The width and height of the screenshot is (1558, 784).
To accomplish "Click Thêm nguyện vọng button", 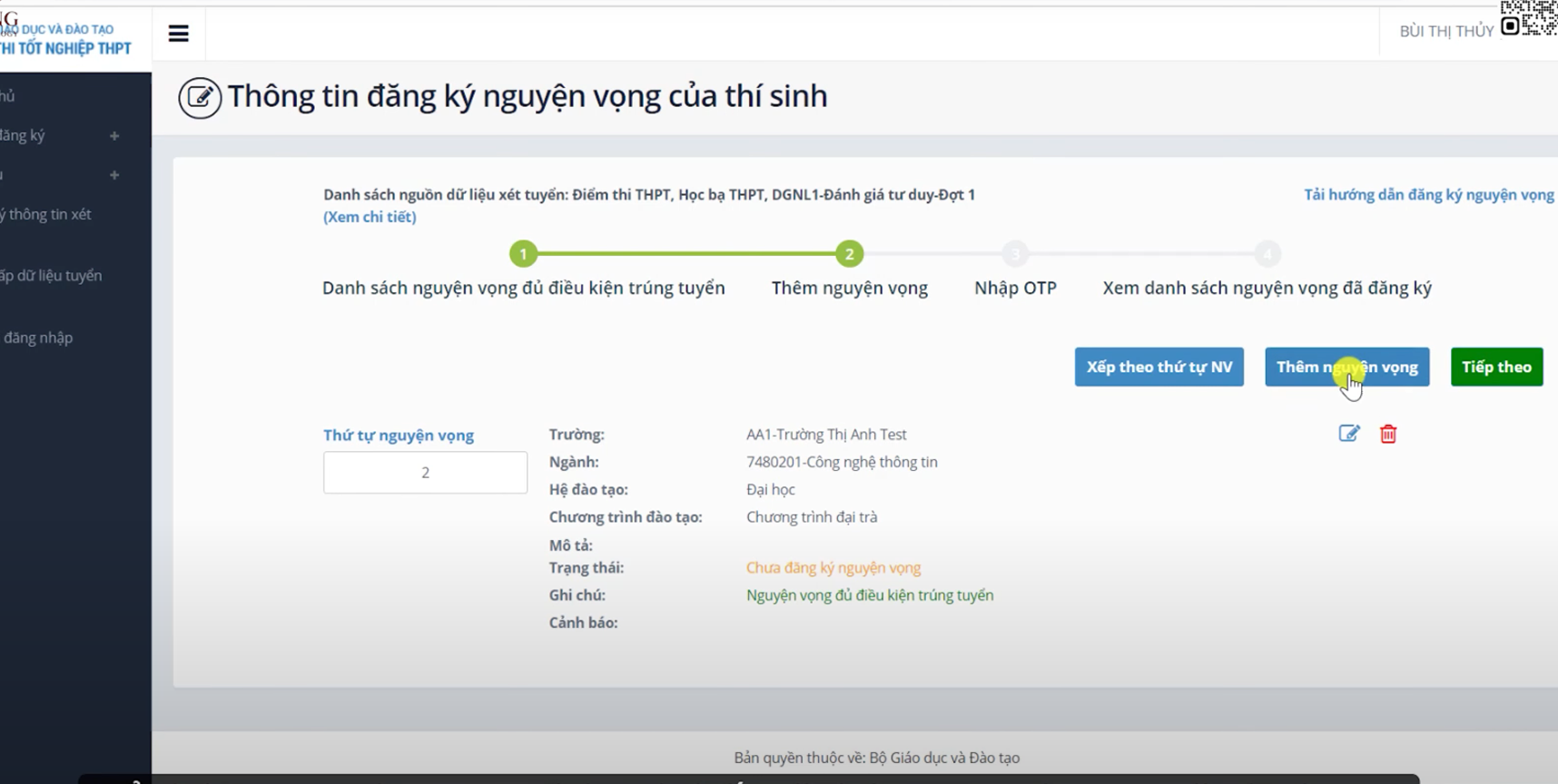I will pos(1347,367).
